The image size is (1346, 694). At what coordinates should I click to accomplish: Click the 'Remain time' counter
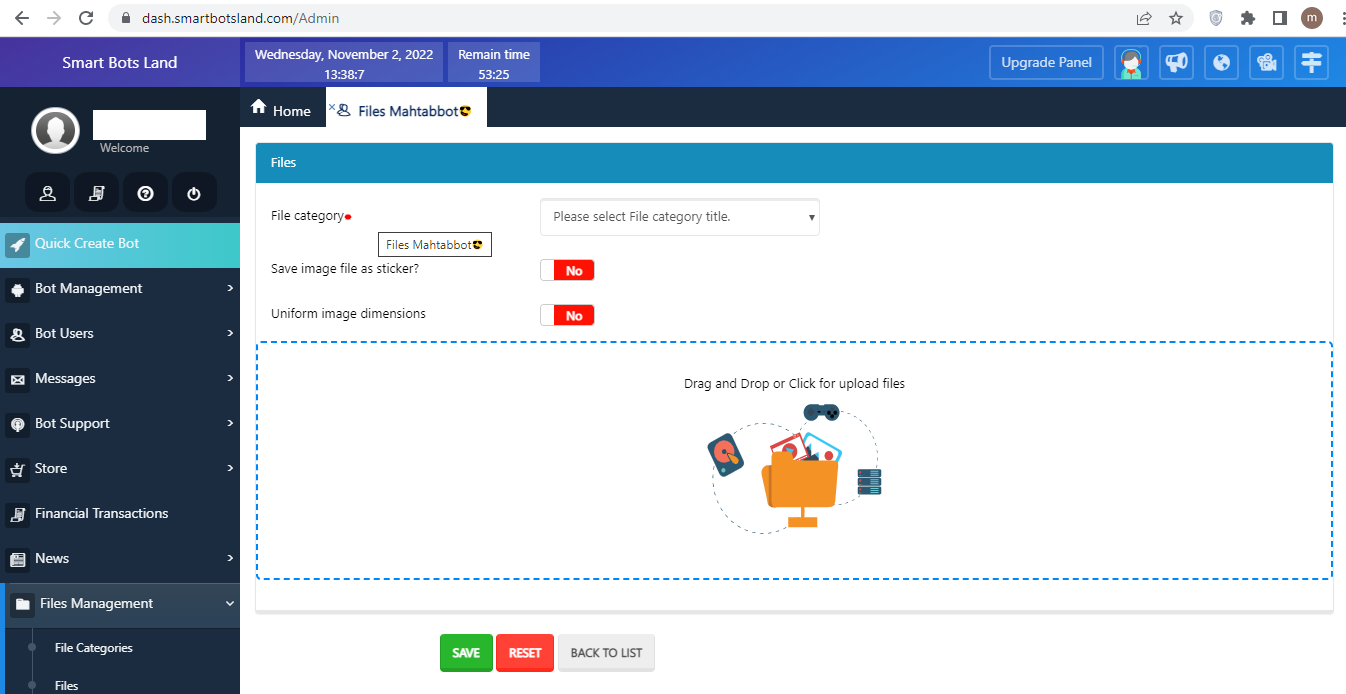tap(494, 63)
